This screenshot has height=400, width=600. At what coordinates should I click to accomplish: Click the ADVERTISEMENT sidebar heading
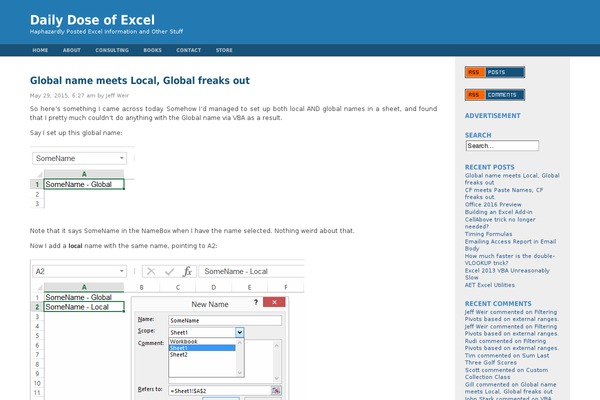(x=492, y=116)
